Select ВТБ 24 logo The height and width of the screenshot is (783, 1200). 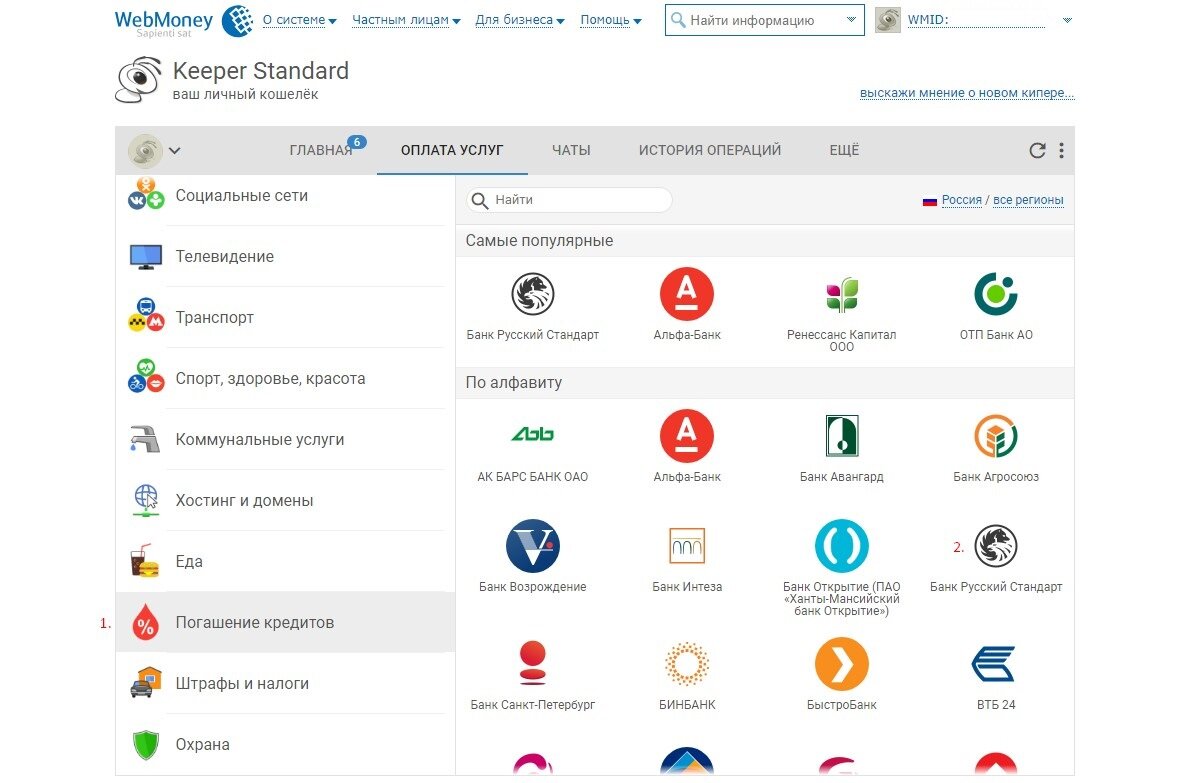coord(994,664)
